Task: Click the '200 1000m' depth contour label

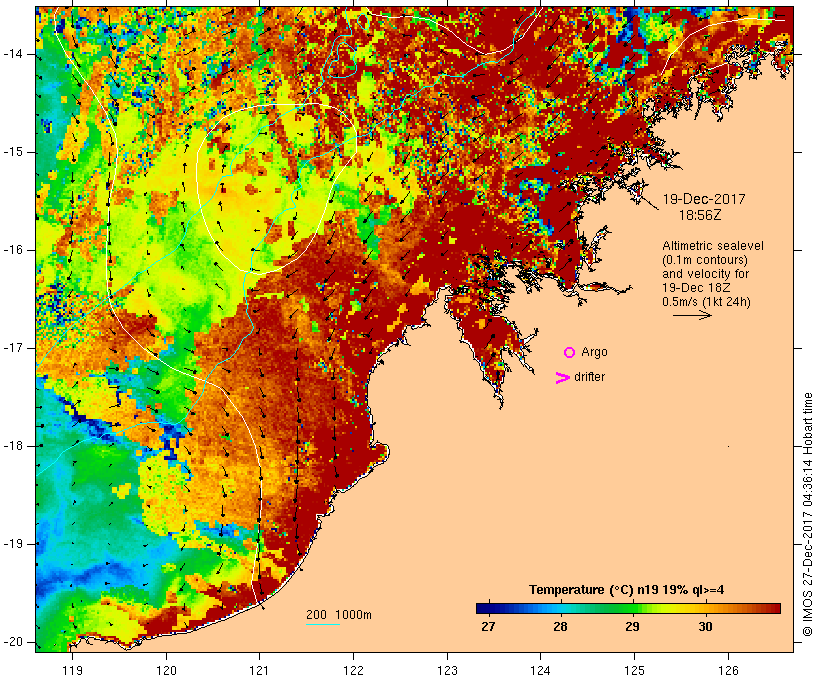Action: pos(339,615)
